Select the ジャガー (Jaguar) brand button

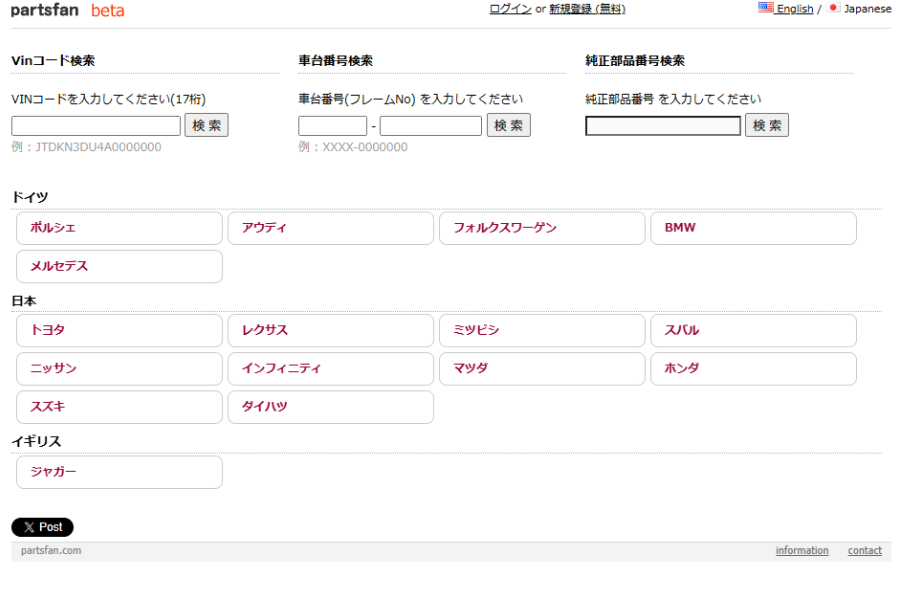click(x=118, y=472)
